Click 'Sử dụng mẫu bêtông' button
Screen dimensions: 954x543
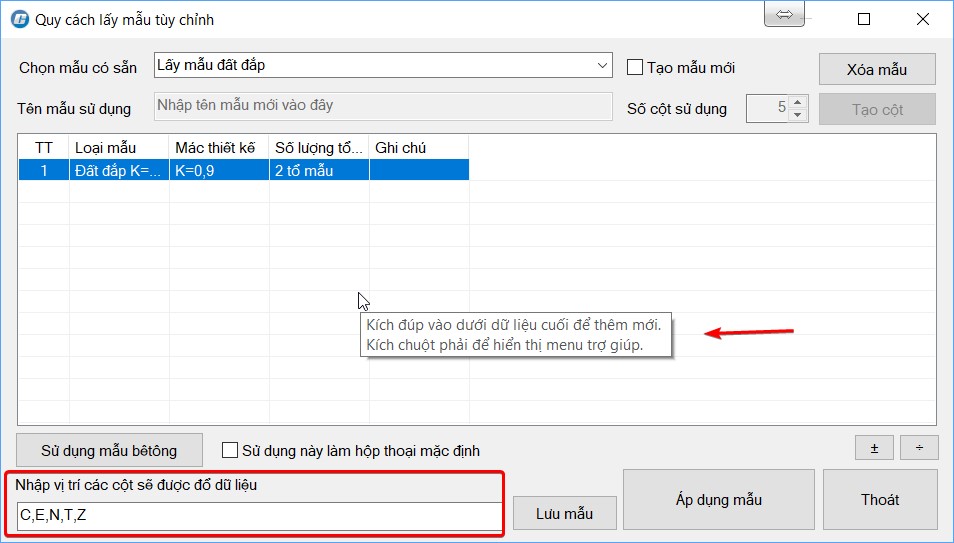[109, 451]
